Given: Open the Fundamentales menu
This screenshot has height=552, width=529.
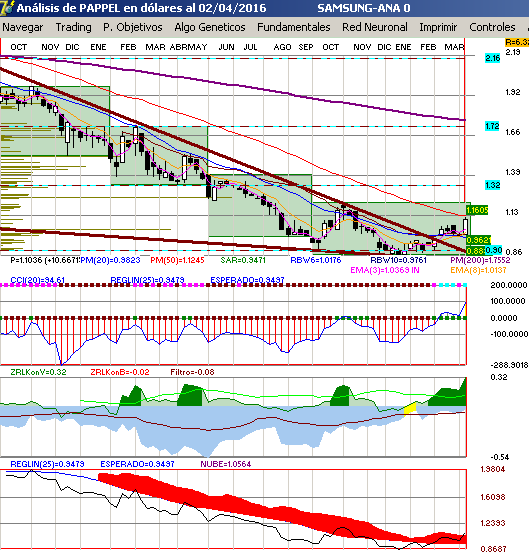Looking at the screenshot, I should (x=294, y=27).
